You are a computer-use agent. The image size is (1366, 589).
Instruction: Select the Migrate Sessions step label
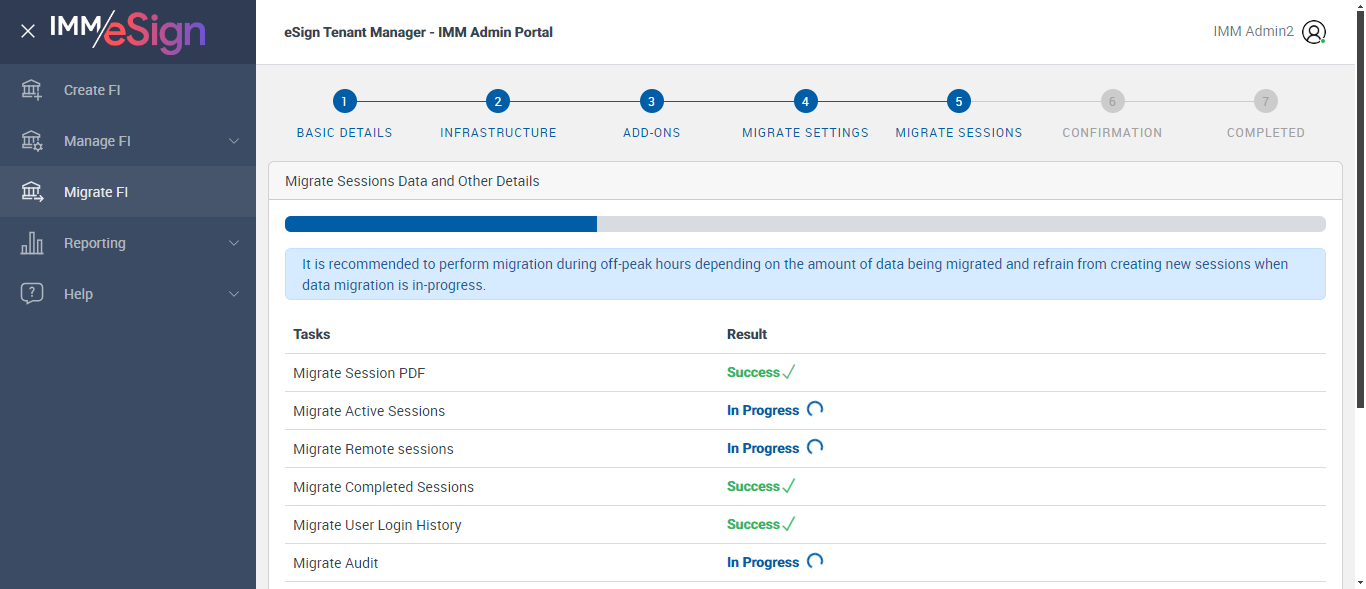(959, 133)
